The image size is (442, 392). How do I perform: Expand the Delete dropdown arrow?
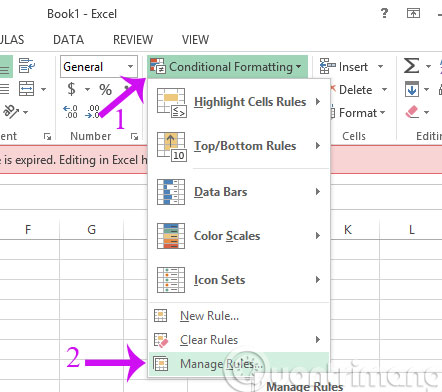point(384,90)
